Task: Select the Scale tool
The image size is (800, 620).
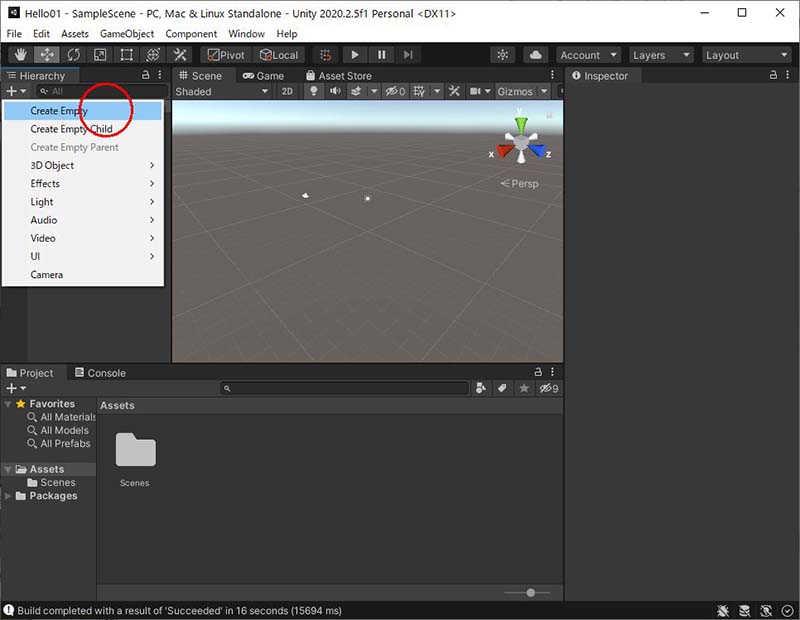Action: 100,55
